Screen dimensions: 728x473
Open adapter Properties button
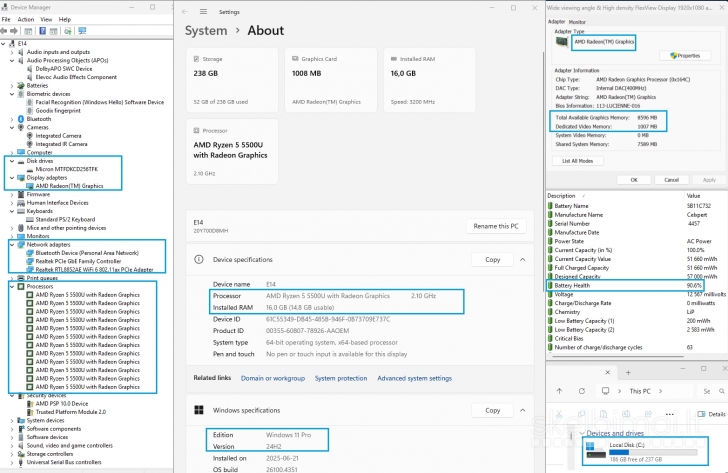pyautogui.click(x=685, y=56)
